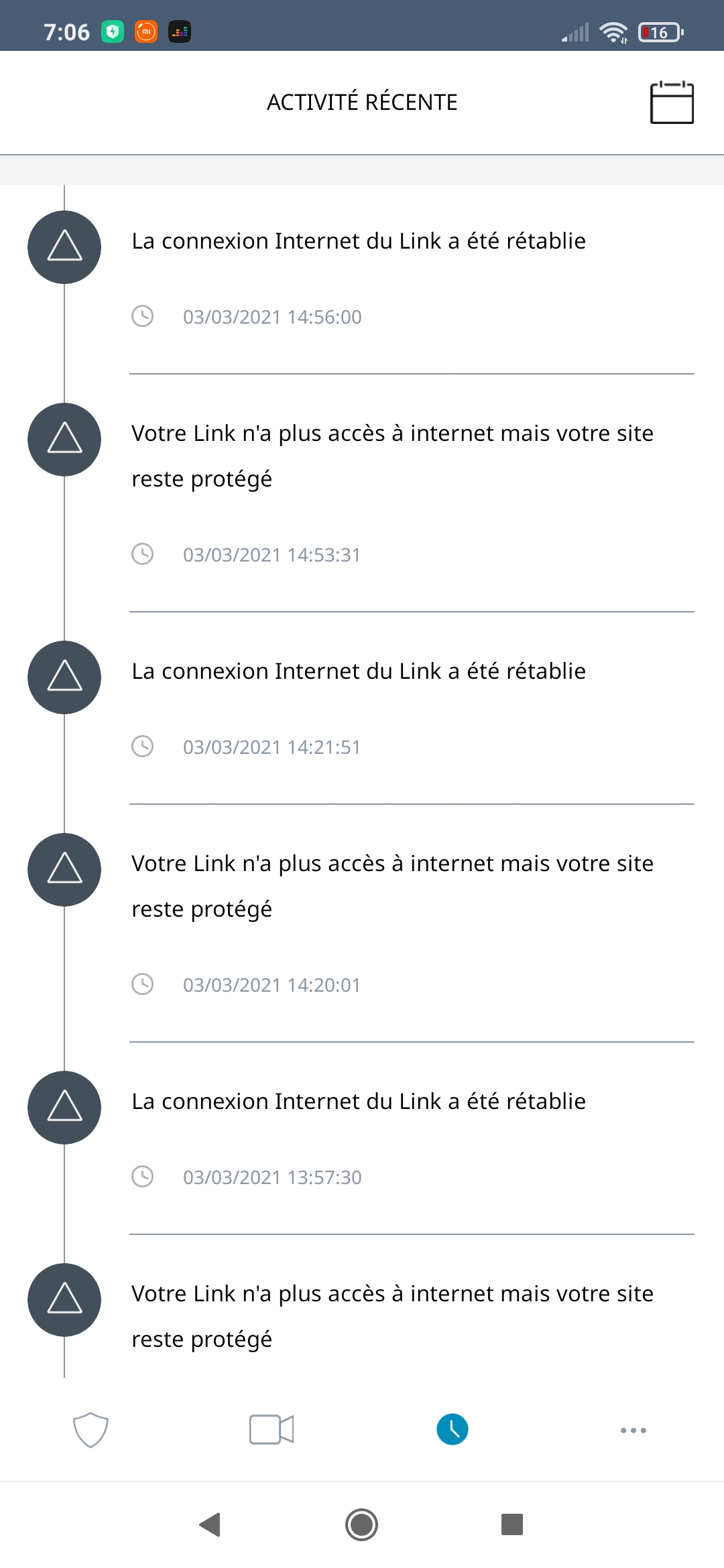
Task: Open the video camera tab
Action: click(x=271, y=1430)
